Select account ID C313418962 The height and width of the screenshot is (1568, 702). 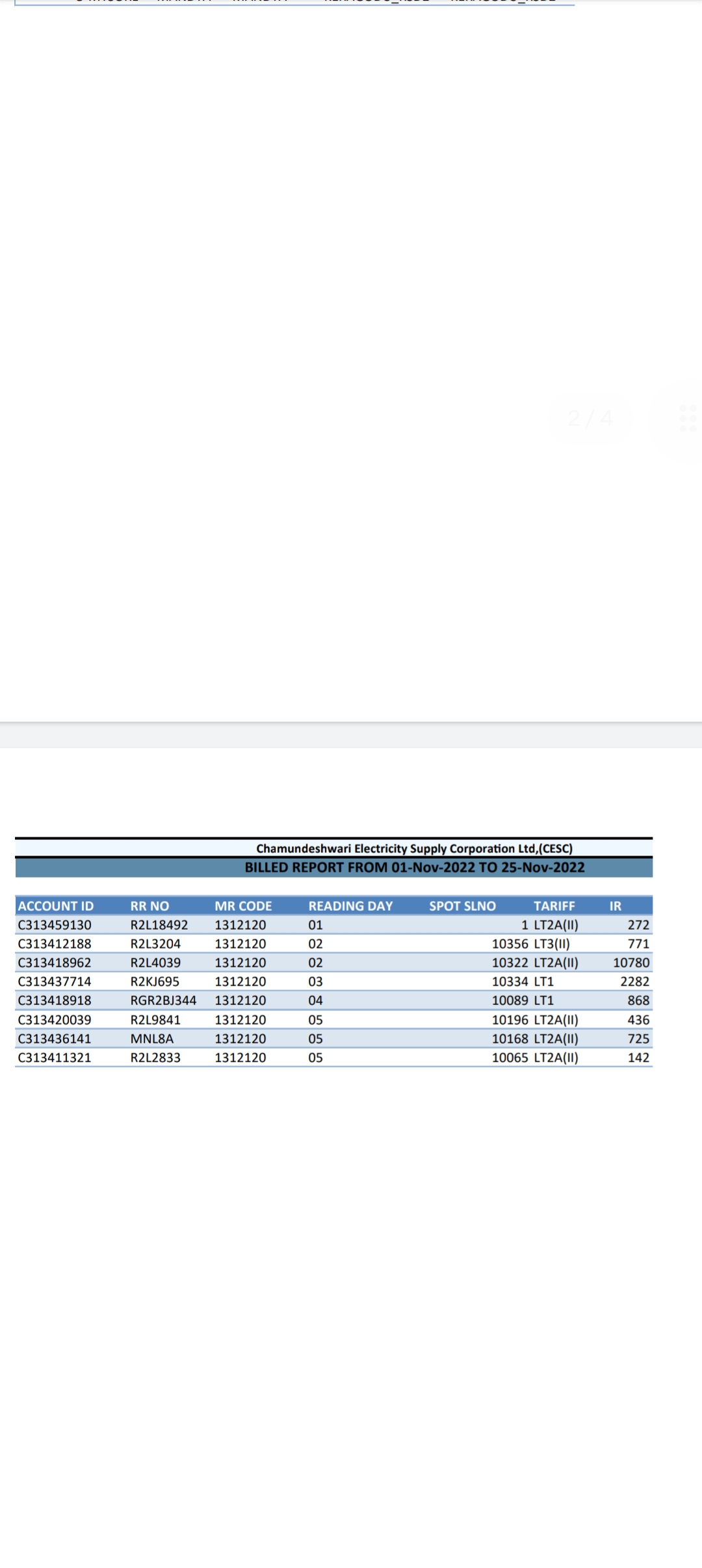[x=55, y=962]
